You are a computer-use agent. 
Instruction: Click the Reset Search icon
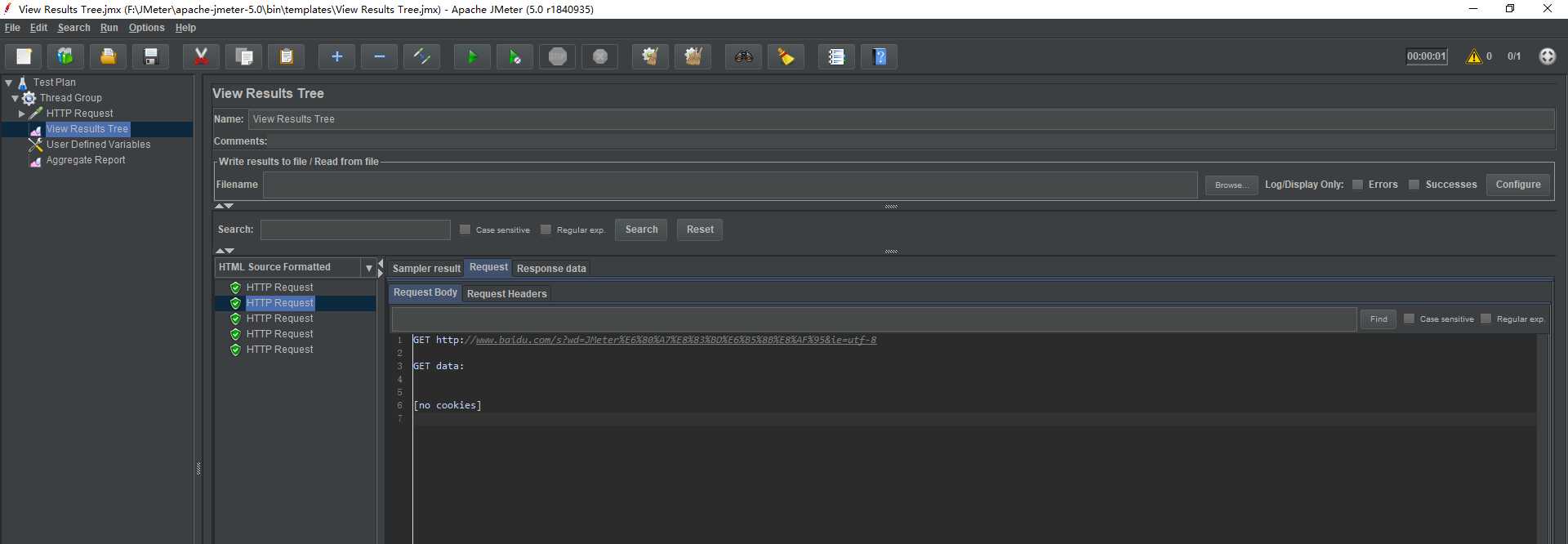786,56
